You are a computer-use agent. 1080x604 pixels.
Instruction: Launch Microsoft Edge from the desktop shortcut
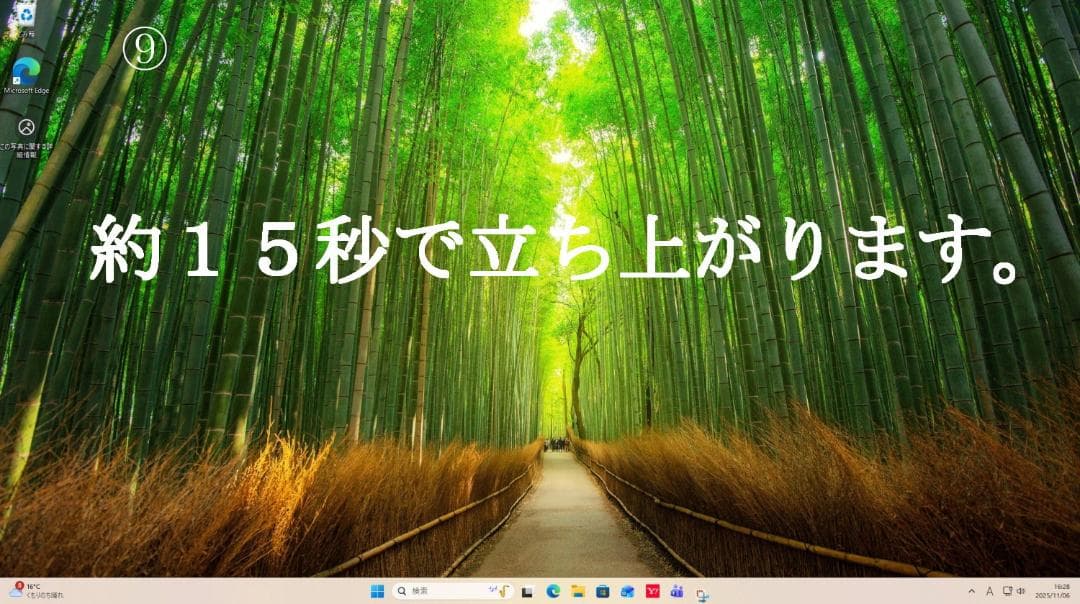point(26,70)
